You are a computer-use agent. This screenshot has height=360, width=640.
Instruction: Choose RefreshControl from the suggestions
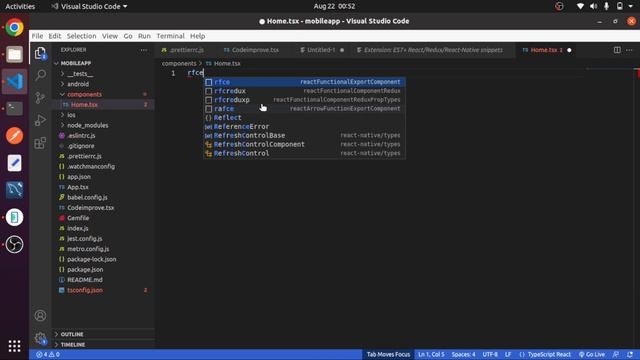304,153
